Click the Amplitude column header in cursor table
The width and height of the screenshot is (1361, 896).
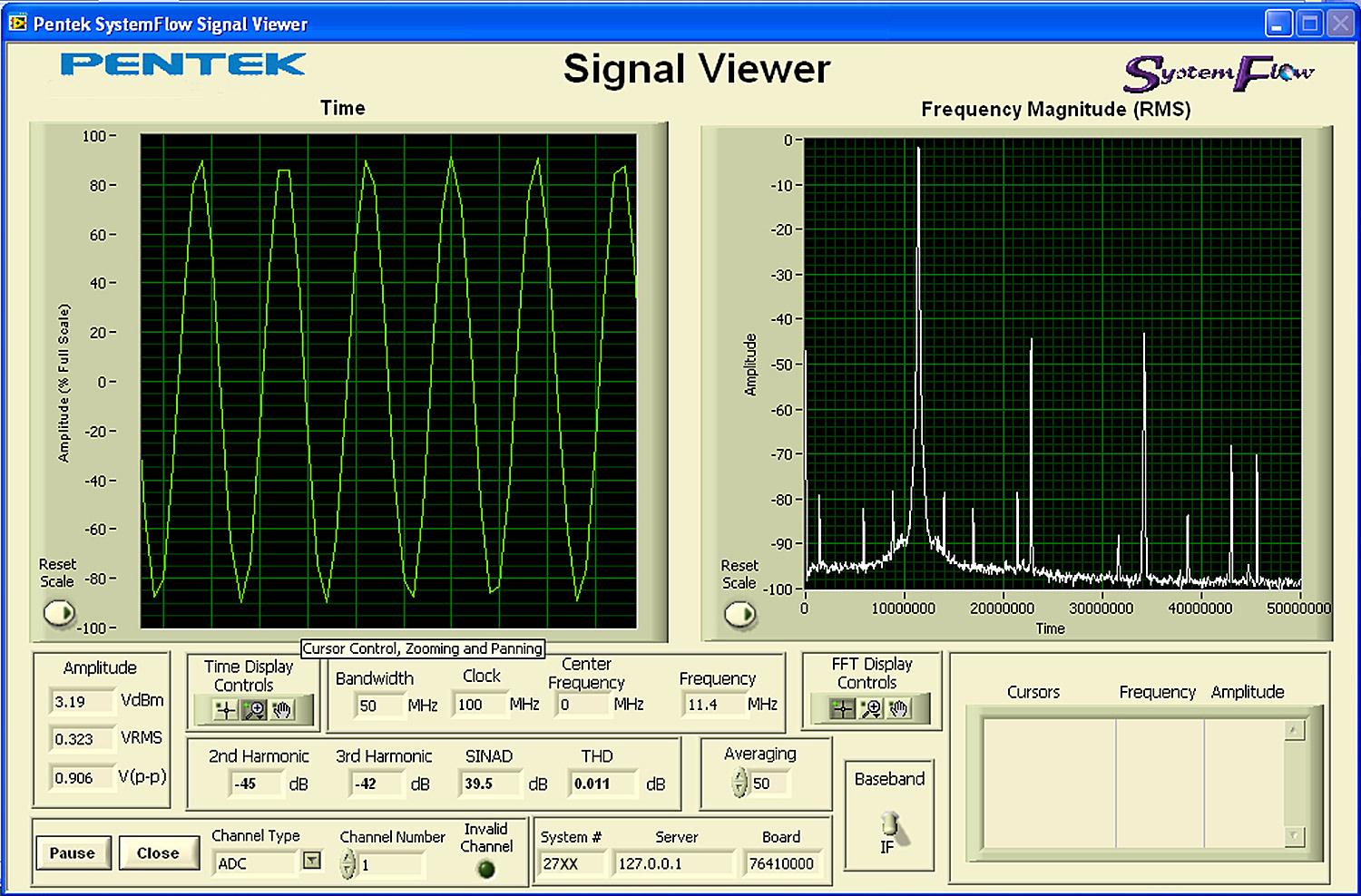pos(1248,692)
